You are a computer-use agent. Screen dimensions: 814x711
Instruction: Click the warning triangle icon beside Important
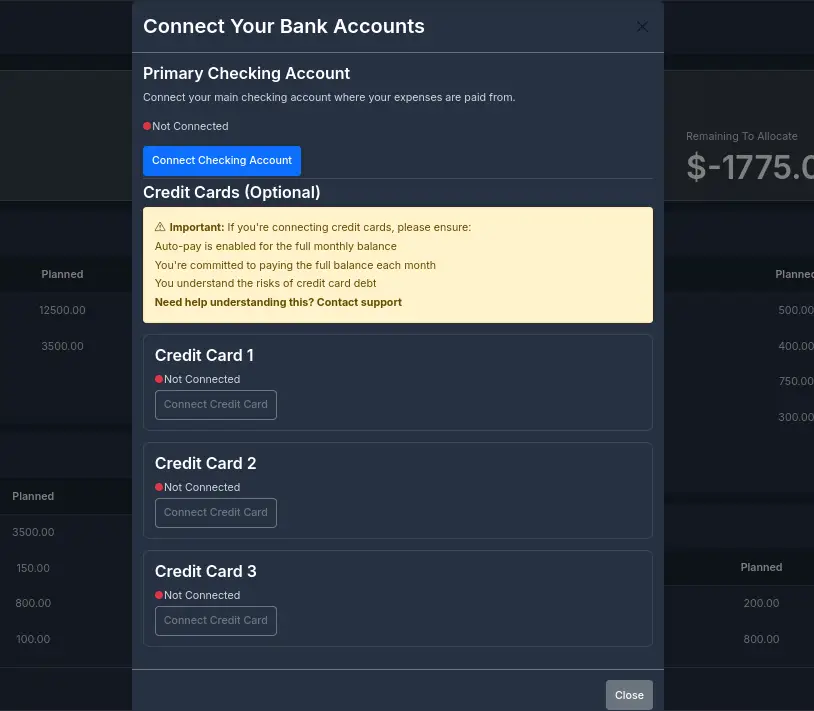160,227
